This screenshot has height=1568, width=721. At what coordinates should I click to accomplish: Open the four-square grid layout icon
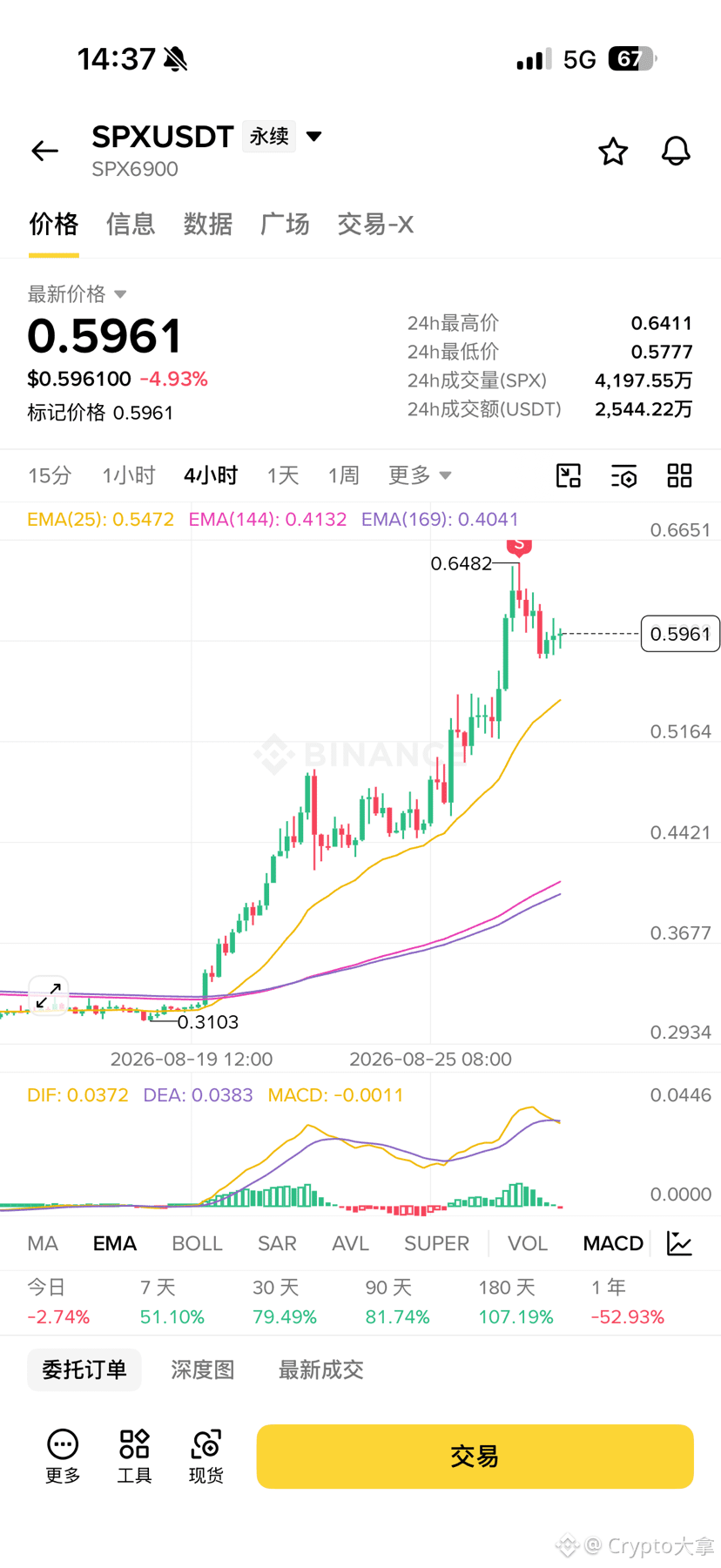[x=679, y=475]
